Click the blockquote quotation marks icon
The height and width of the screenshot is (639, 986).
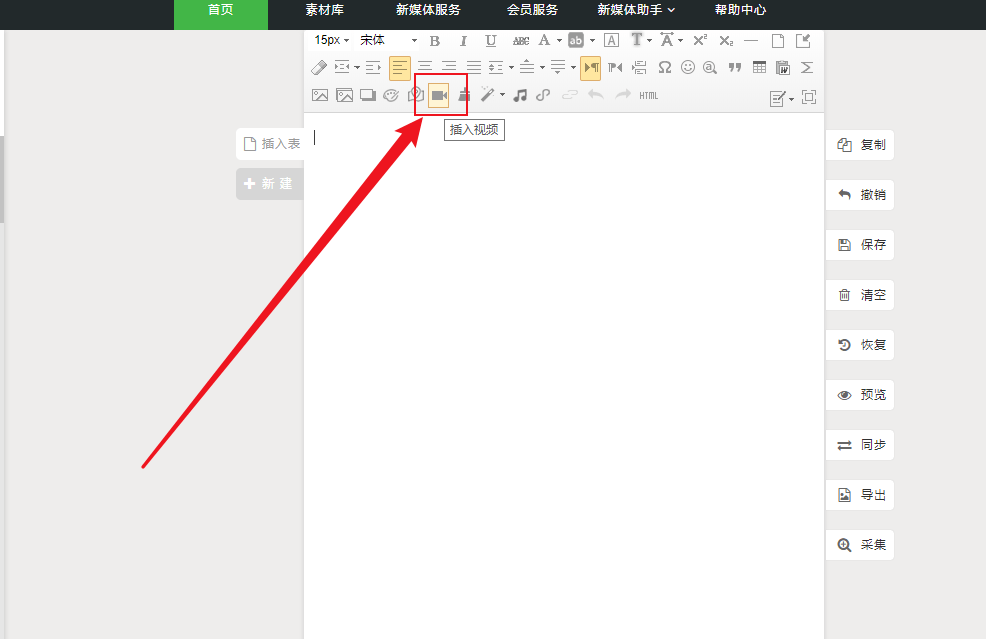pos(735,67)
